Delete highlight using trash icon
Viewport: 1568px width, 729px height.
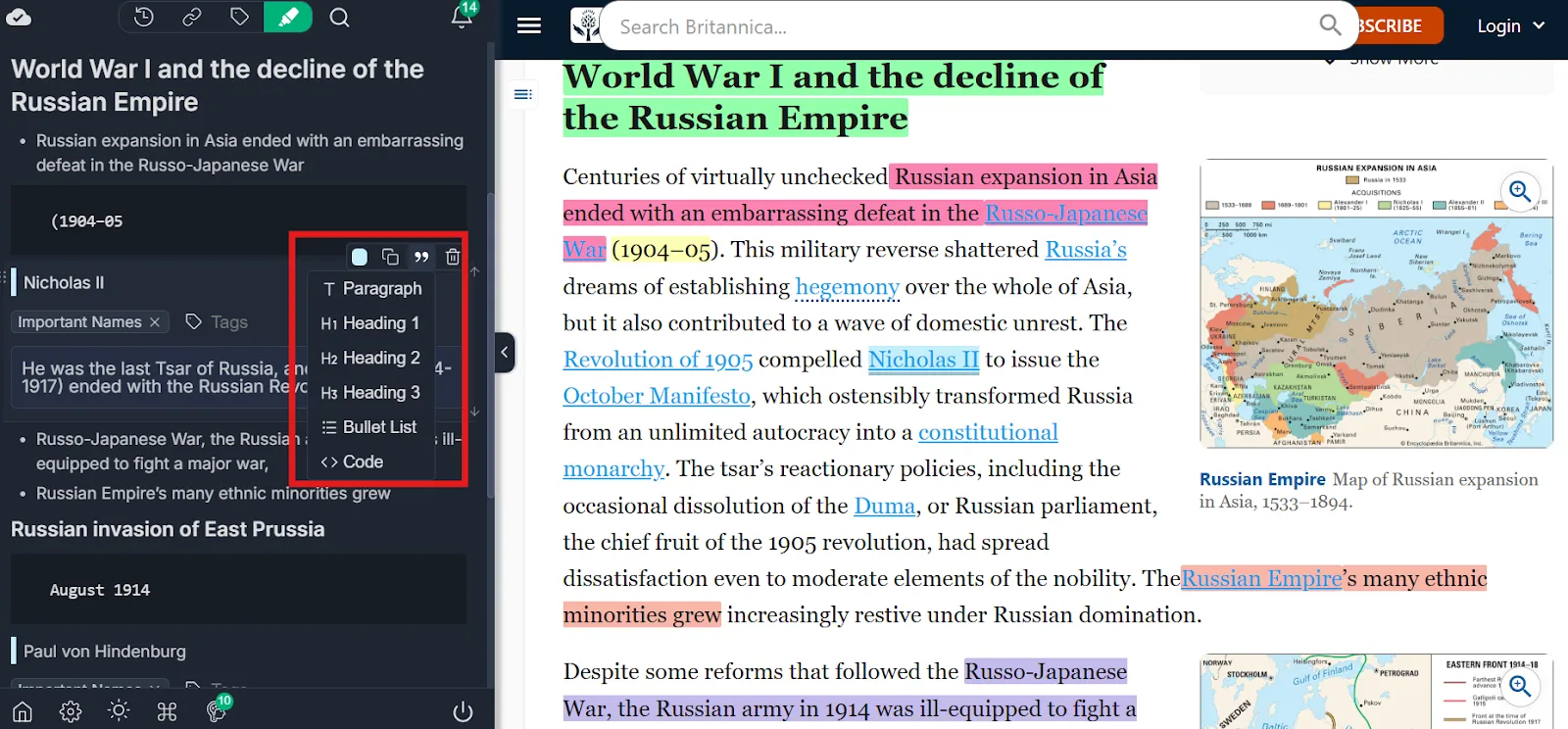click(x=453, y=257)
